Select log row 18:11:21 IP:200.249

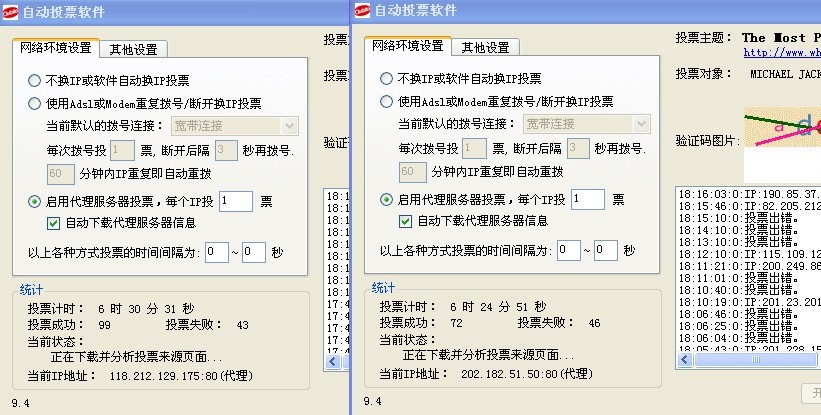[749, 266]
